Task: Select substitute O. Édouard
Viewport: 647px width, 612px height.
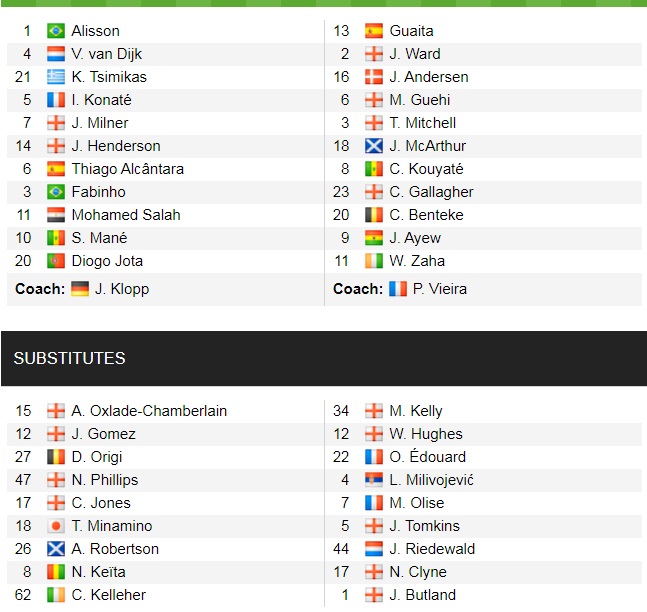Action: (x=429, y=457)
